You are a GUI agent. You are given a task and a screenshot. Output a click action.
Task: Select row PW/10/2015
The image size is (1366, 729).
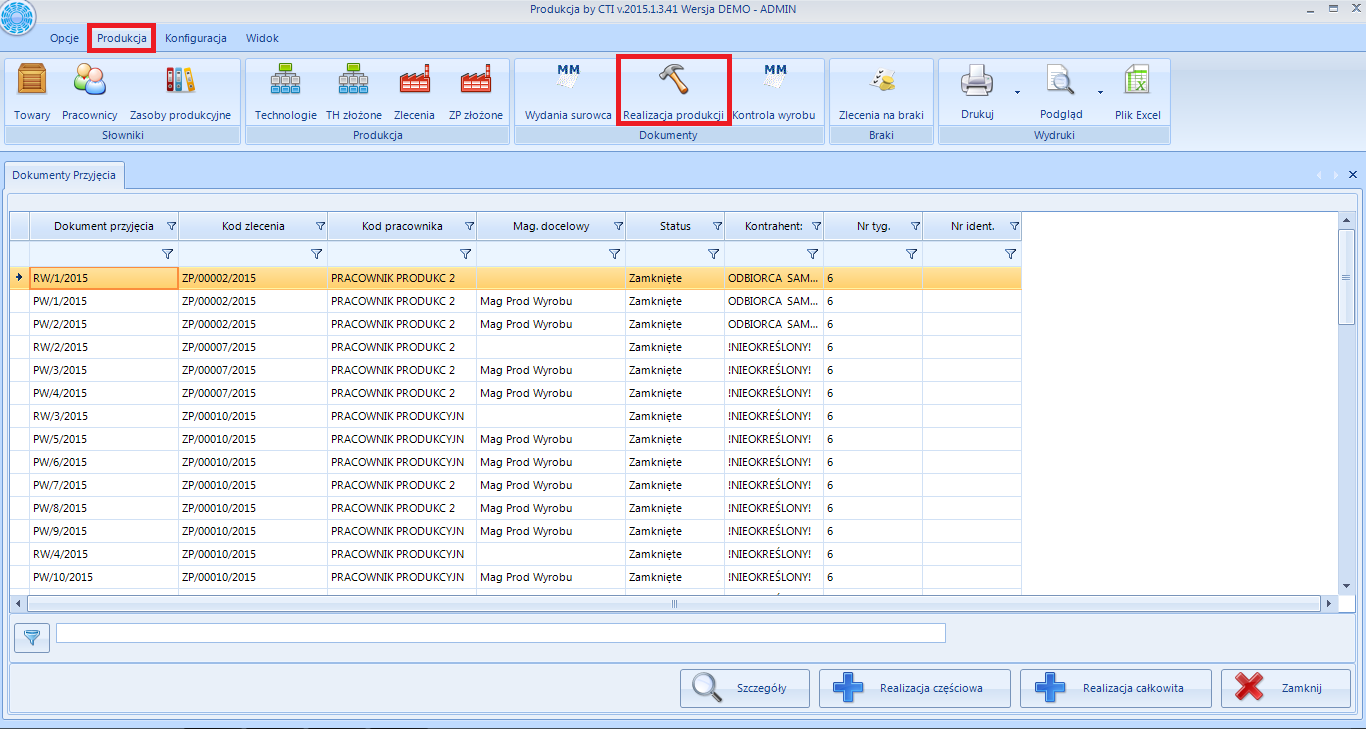516,577
